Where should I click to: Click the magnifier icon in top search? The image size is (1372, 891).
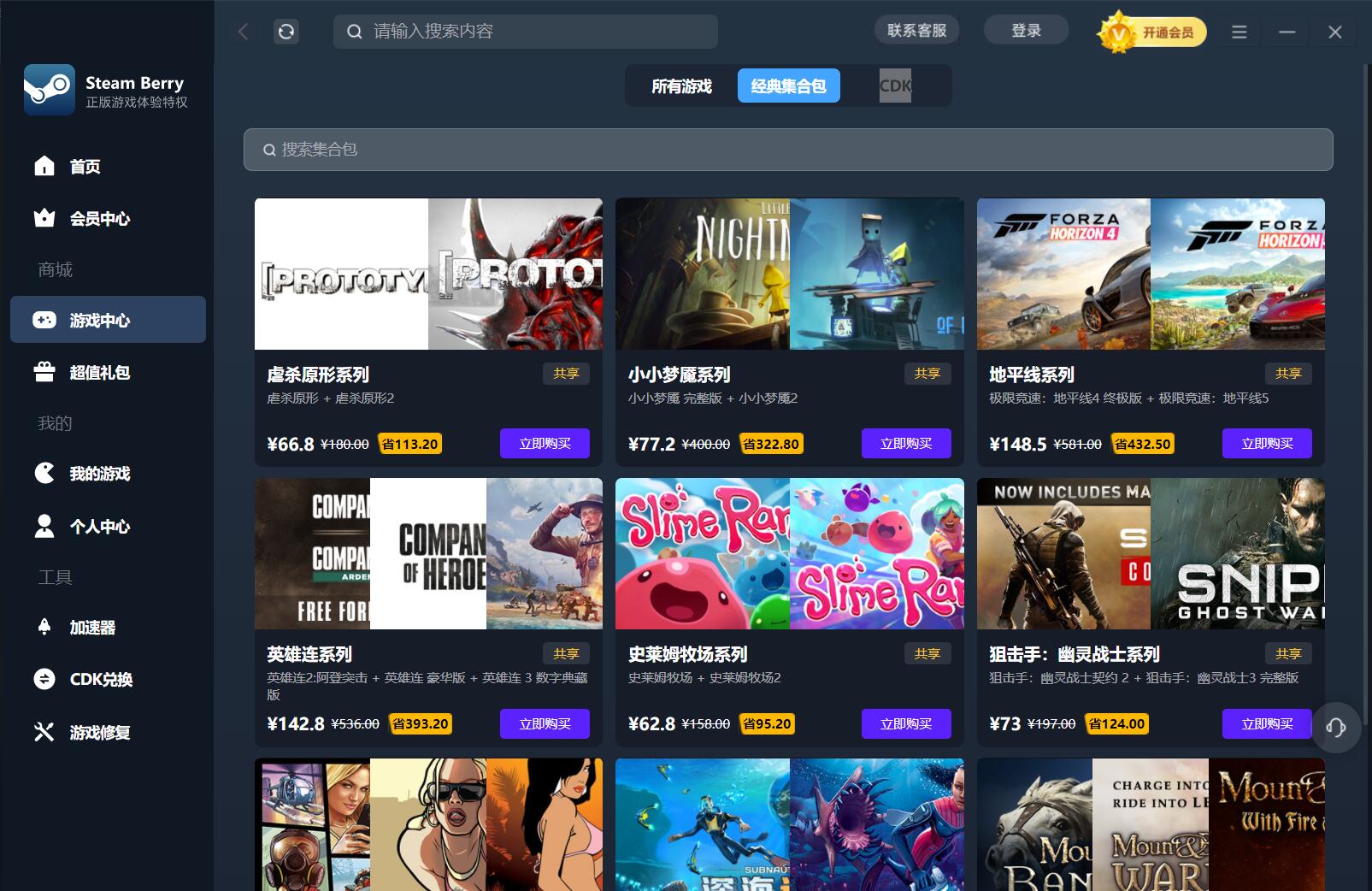pos(354,32)
